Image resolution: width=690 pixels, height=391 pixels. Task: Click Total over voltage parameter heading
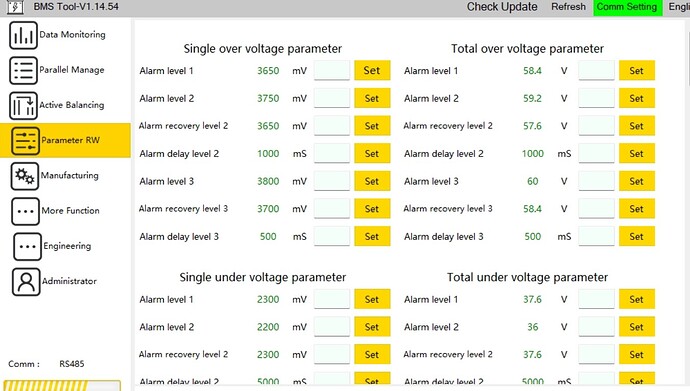pyautogui.click(x=527, y=49)
